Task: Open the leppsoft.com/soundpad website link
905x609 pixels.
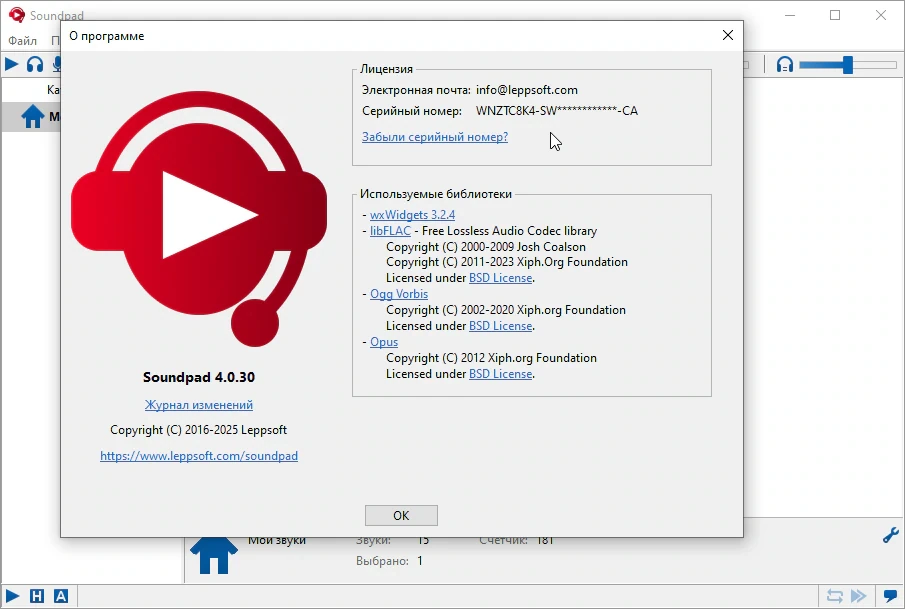Action: [x=199, y=455]
